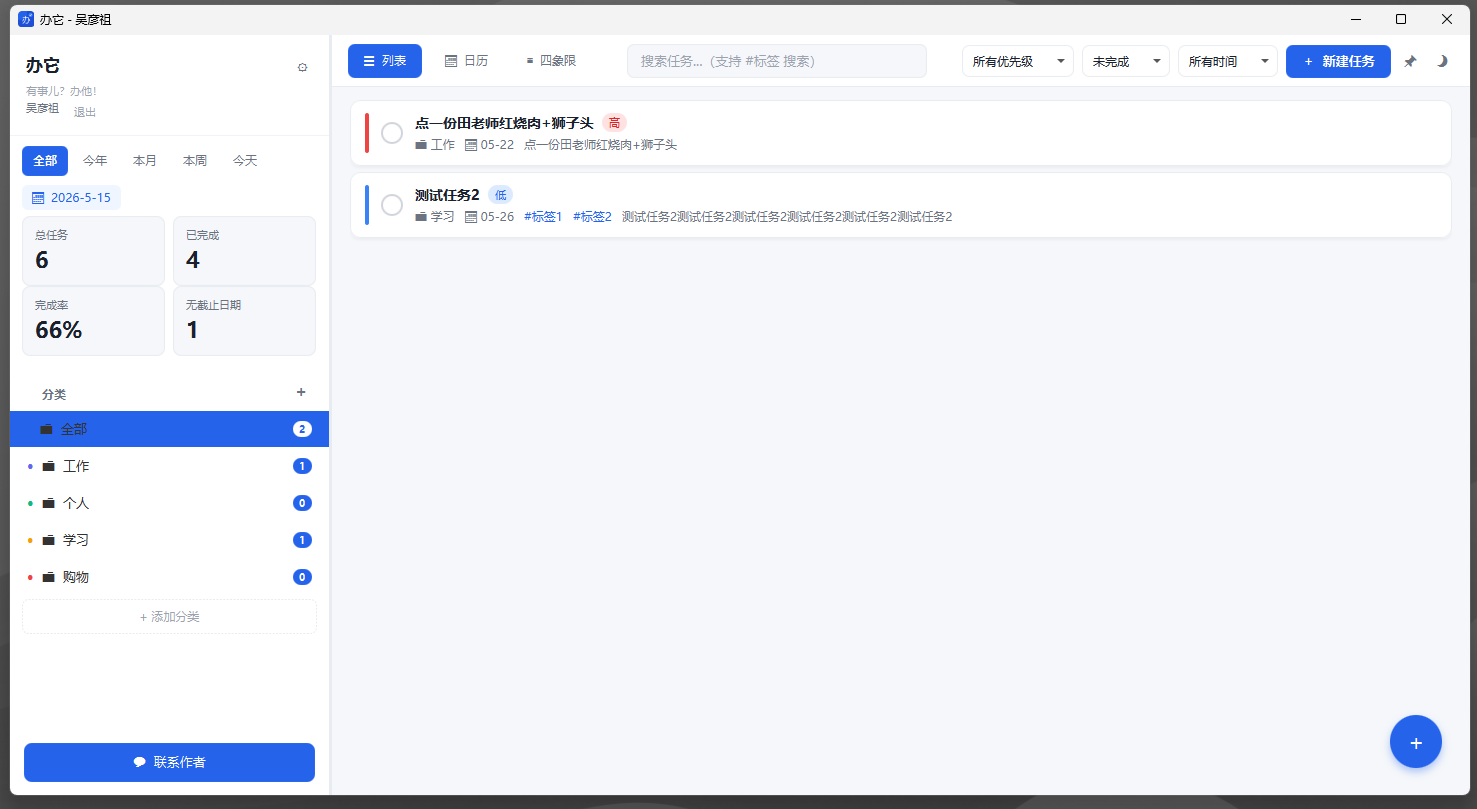Screen dimensions: 1477x809
Task: Open the 所有时间 time dropdown
Action: [1228, 61]
